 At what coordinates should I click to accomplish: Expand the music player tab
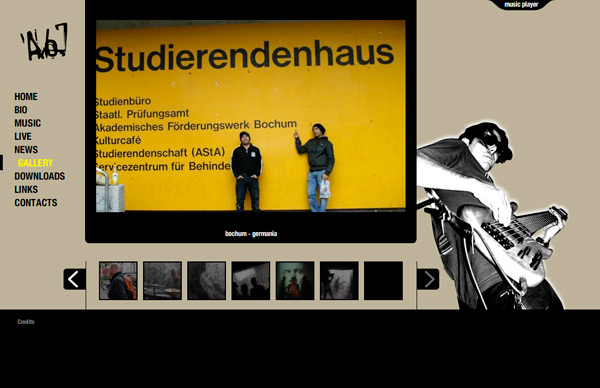pos(521,5)
